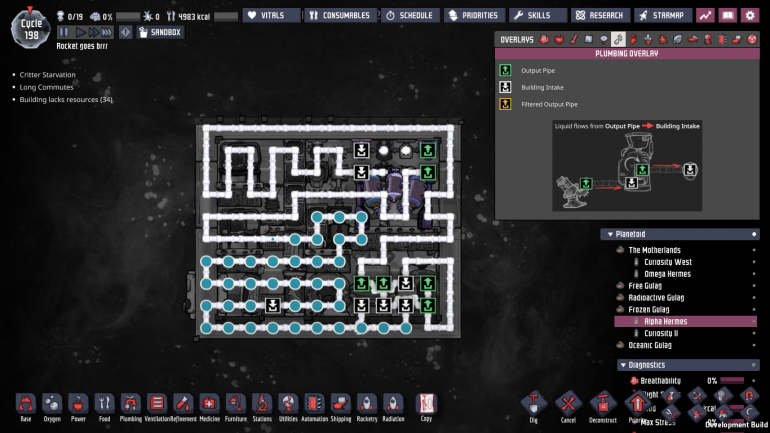Select the Cancel tool

click(x=568, y=407)
